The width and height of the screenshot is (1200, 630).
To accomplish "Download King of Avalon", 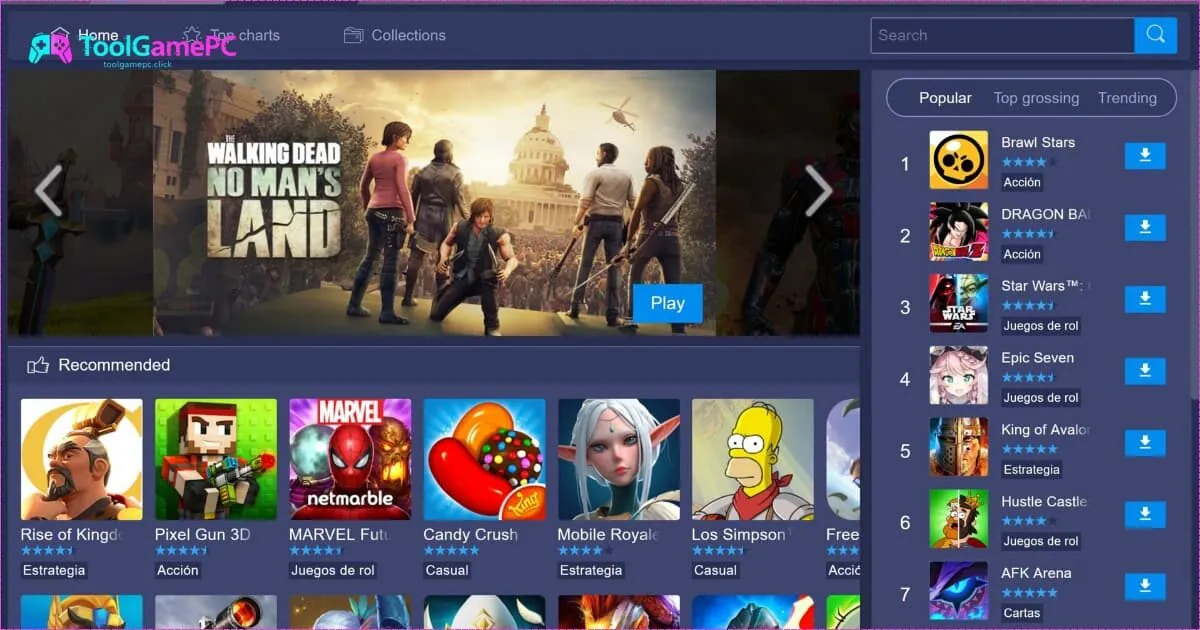I will click(1144, 443).
